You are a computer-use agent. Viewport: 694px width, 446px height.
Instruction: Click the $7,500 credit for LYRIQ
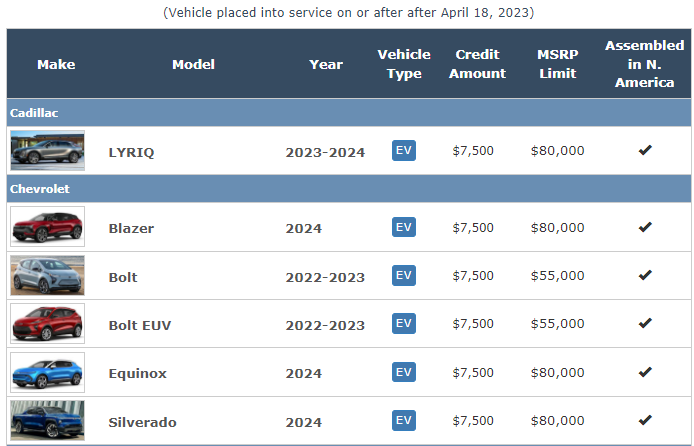tap(473, 151)
